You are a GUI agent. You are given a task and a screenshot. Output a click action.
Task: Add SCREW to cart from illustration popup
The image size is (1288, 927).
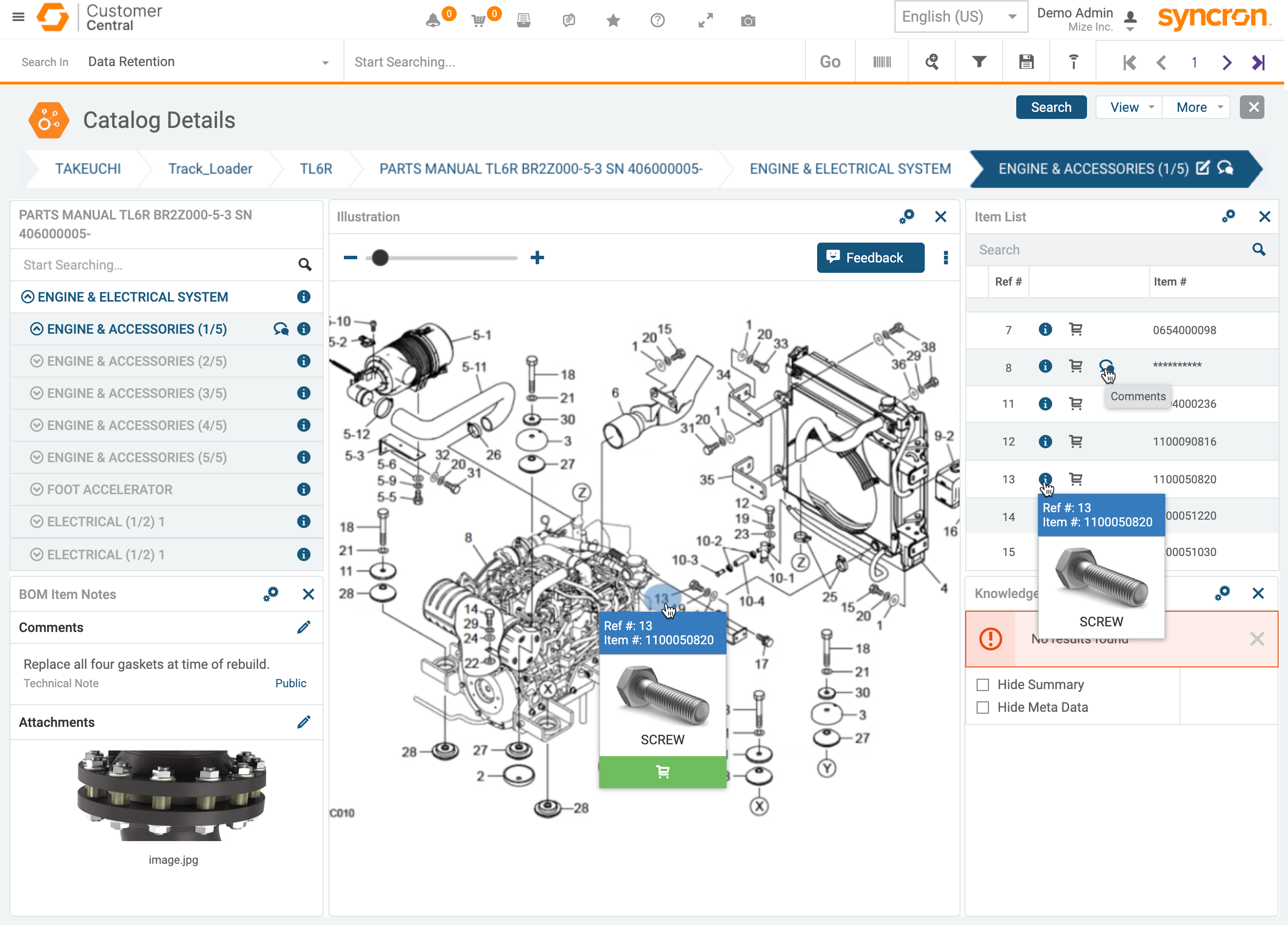pyautogui.click(x=662, y=772)
